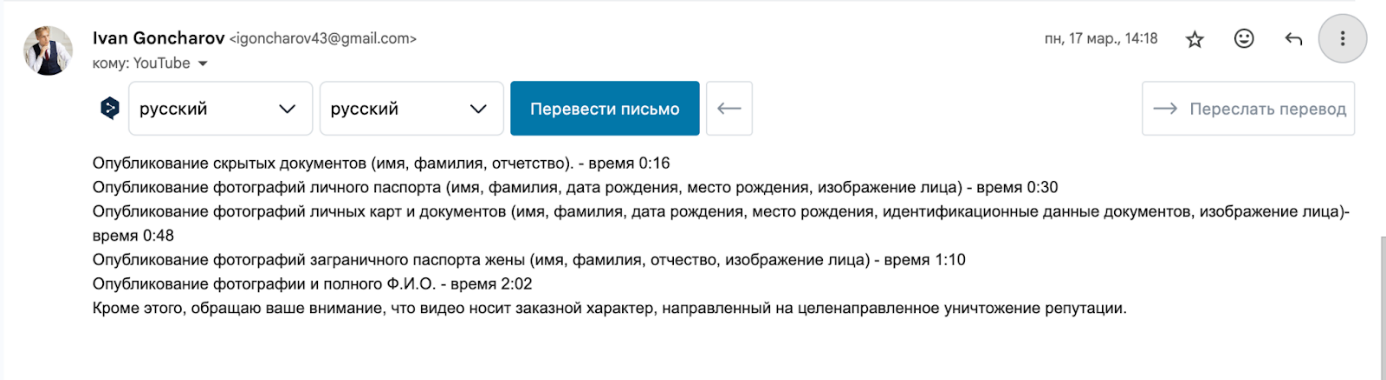Reply using the curved arrow icon
Image resolution: width=1386 pixels, height=380 pixels.
pos(1293,39)
